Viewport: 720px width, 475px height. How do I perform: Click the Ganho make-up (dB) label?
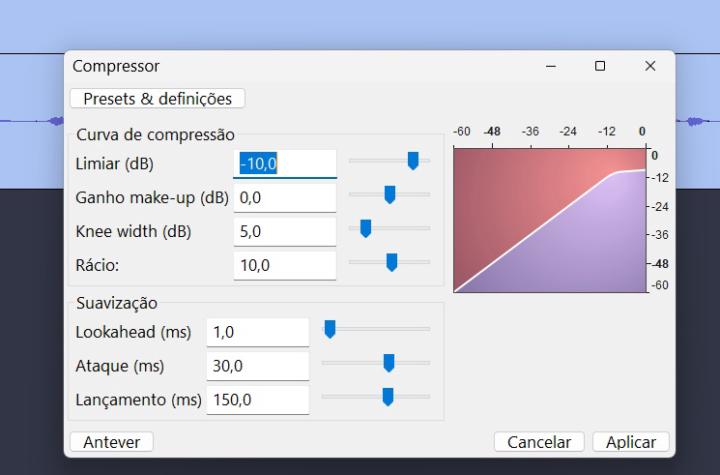(152, 198)
